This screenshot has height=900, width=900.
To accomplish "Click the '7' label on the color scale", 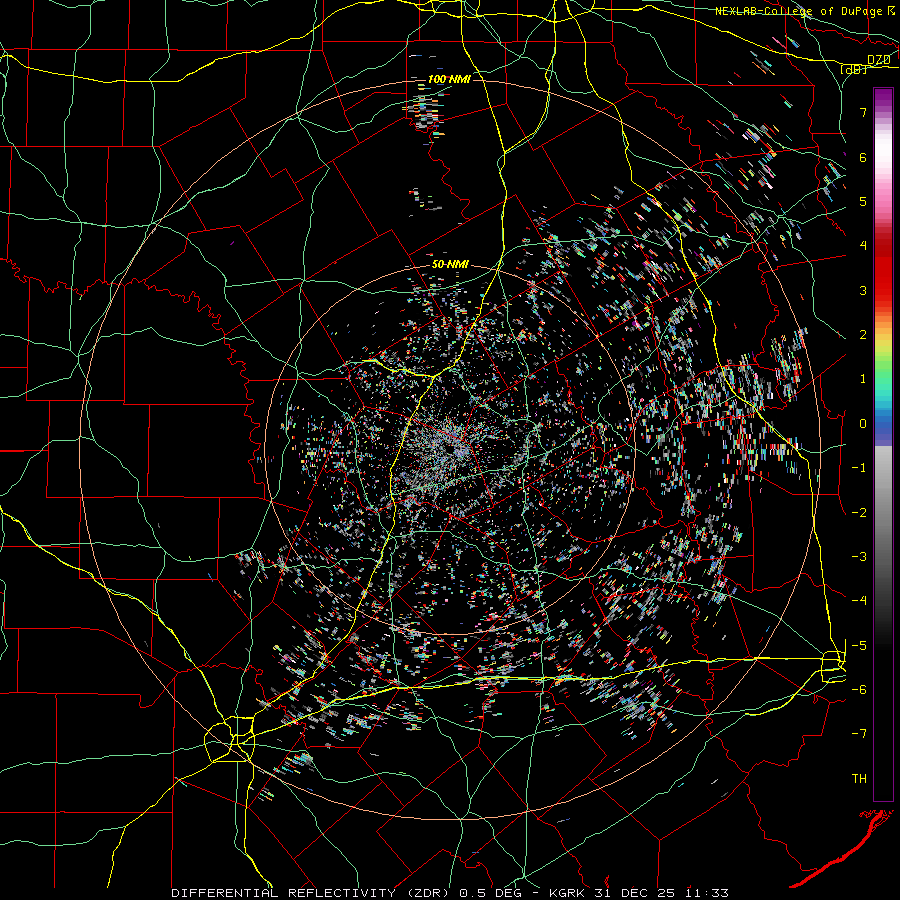I will coord(863,112).
